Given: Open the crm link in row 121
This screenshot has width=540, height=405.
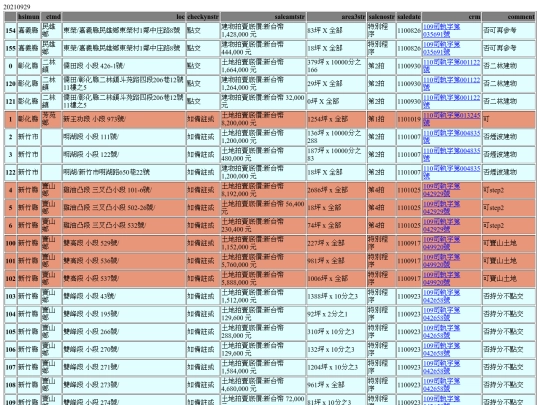Looking at the screenshot, I should point(451,101).
